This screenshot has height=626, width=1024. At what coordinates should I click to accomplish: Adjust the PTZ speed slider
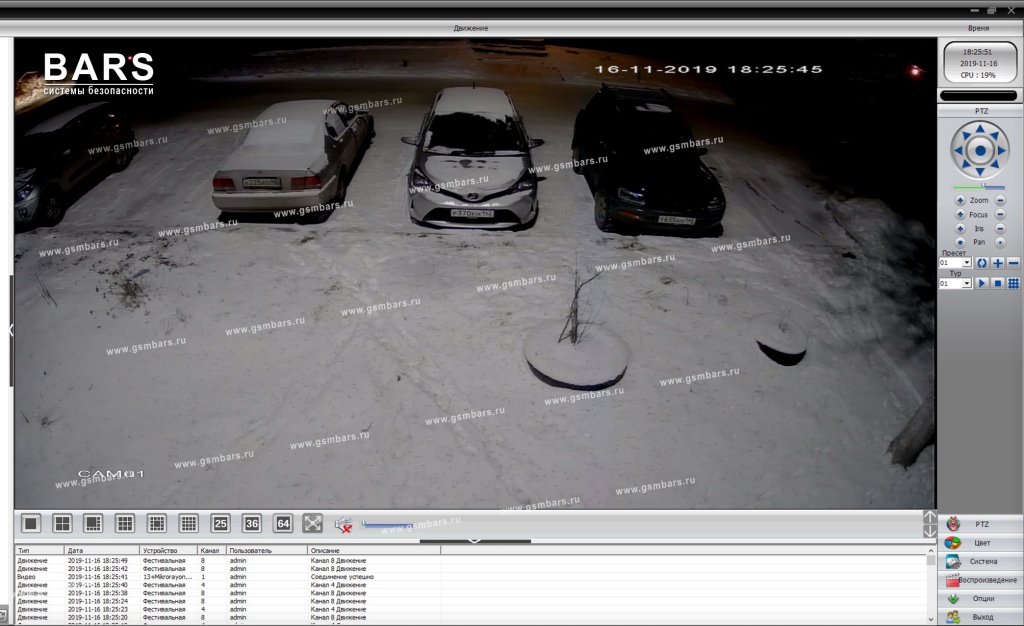click(x=979, y=187)
